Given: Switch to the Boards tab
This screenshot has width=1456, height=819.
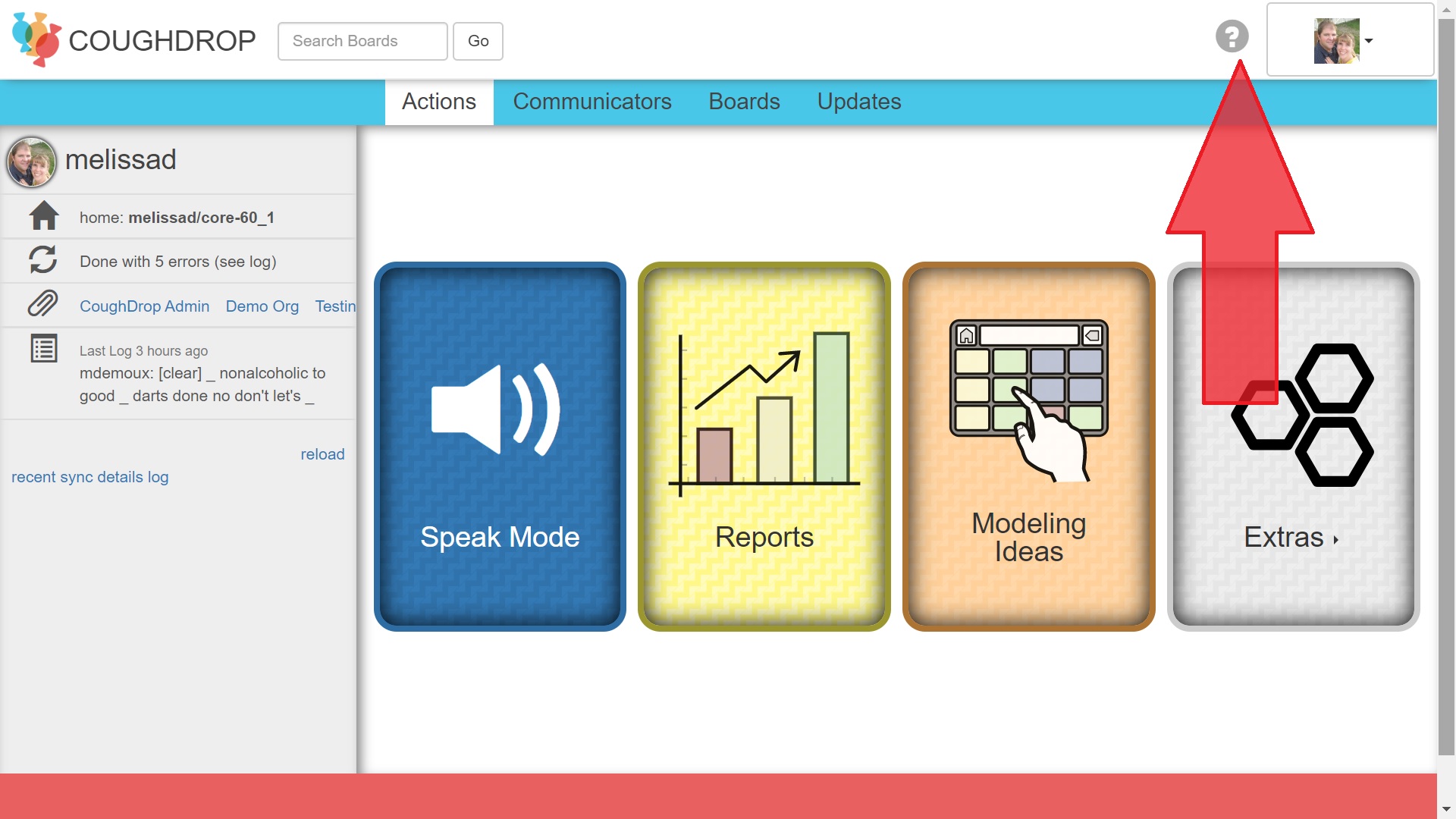Looking at the screenshot, I should click(744, 102).
